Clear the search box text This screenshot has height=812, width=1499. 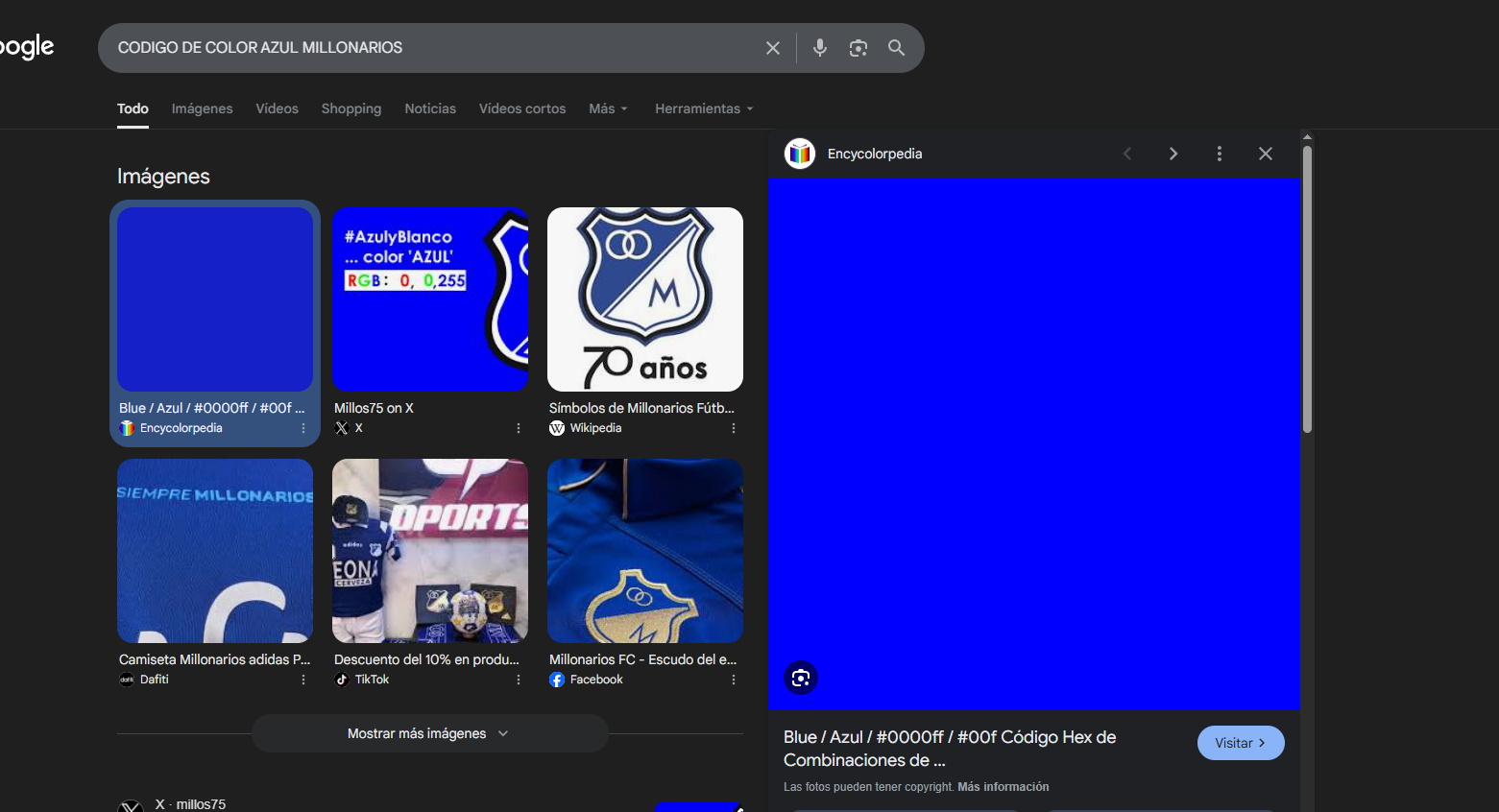tap(773, 48)
